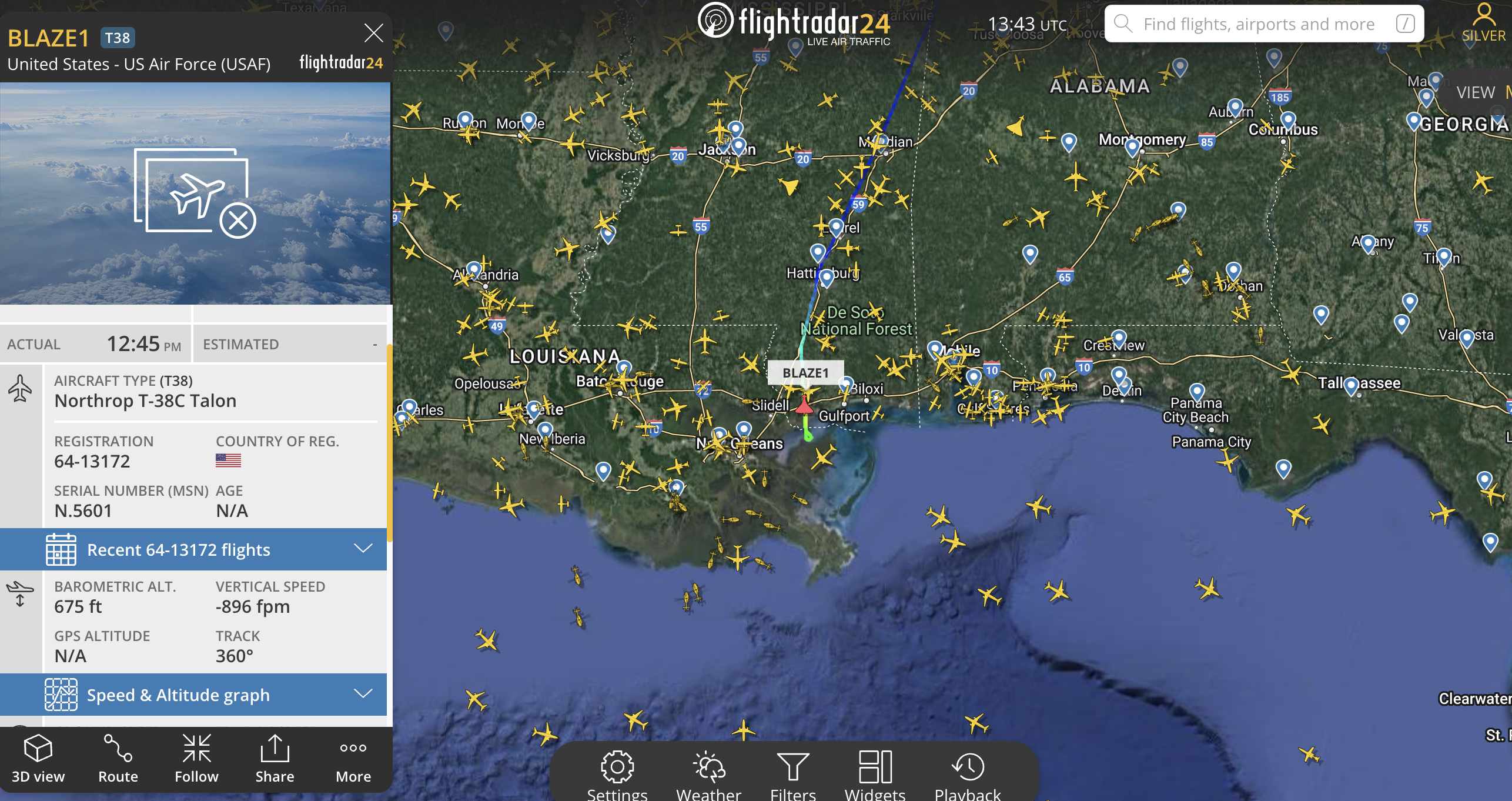
Task: Open the 3D view
Action: point(38,759)
